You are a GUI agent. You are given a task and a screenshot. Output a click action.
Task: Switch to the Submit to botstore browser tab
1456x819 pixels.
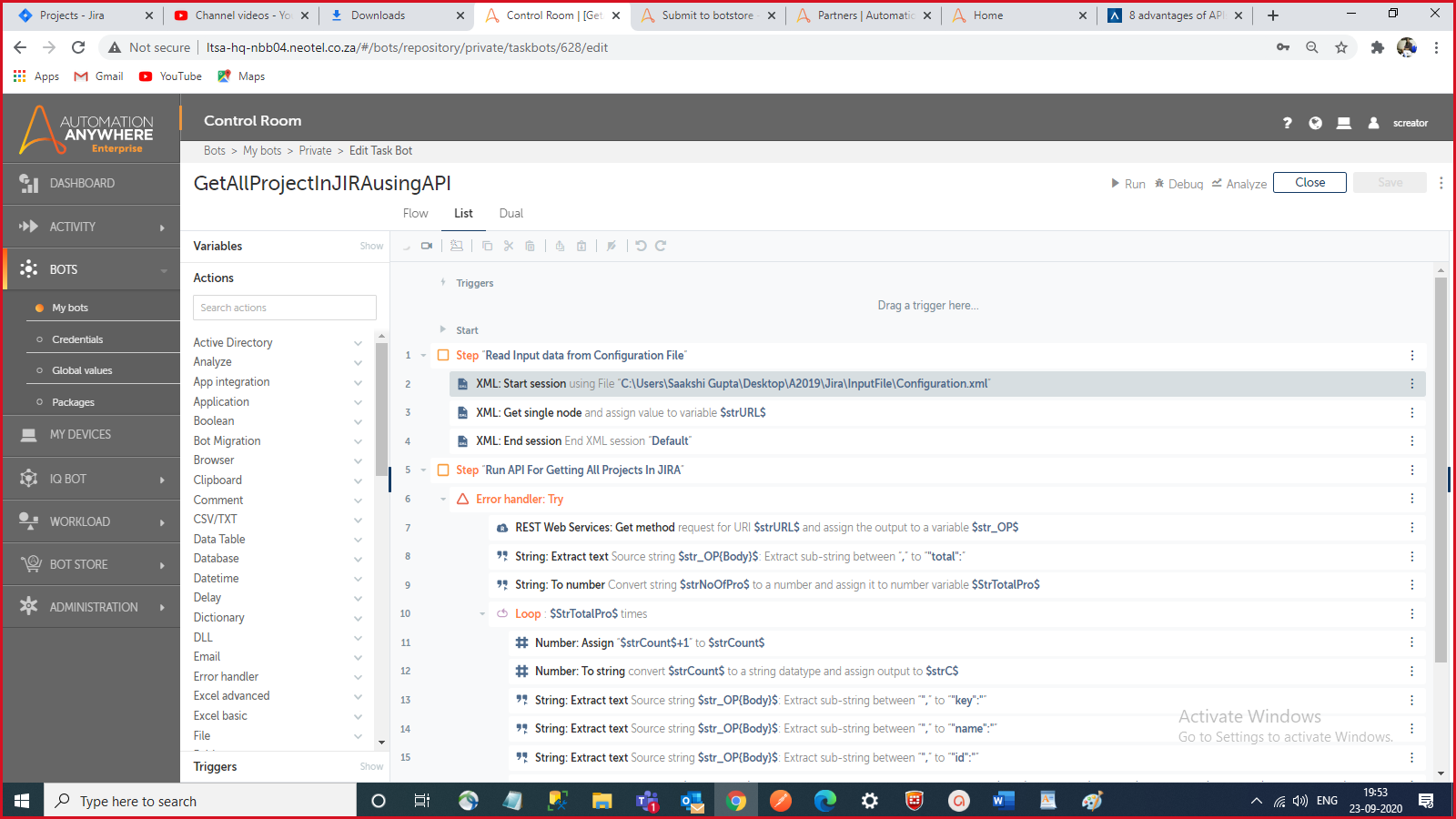point(708,15)
